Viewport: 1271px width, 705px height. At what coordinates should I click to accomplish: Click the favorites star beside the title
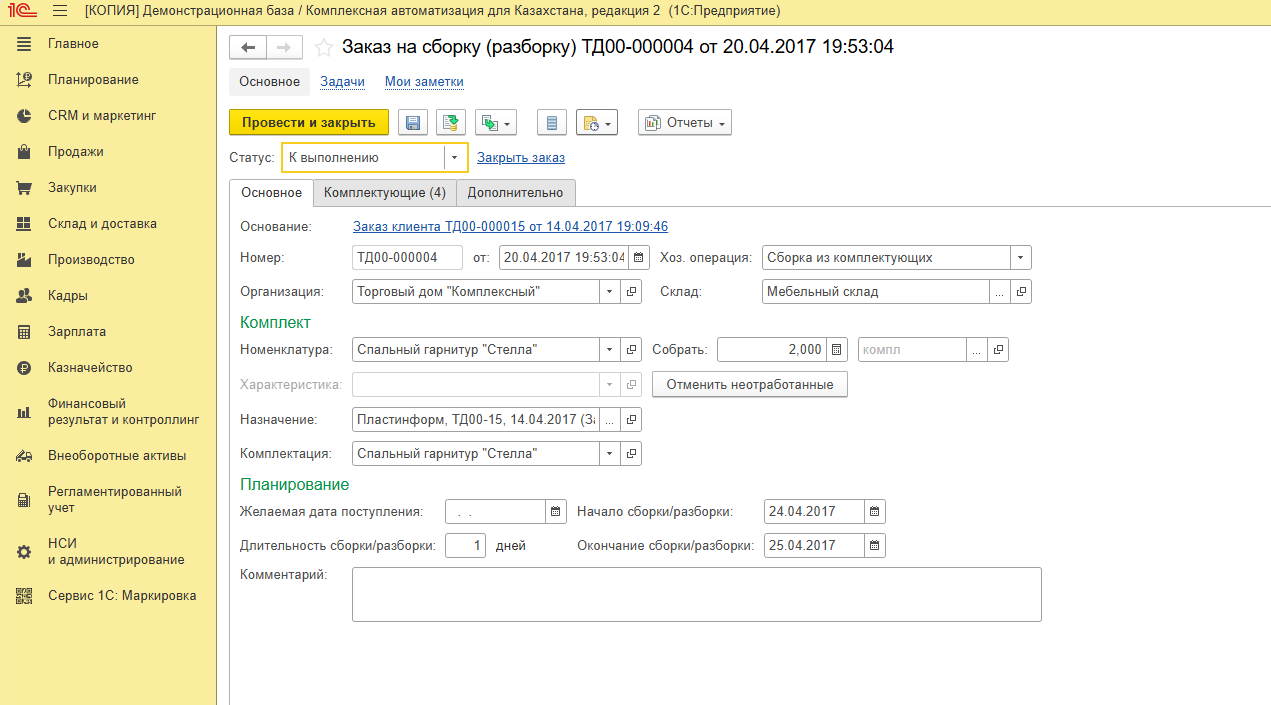[323, 47]
